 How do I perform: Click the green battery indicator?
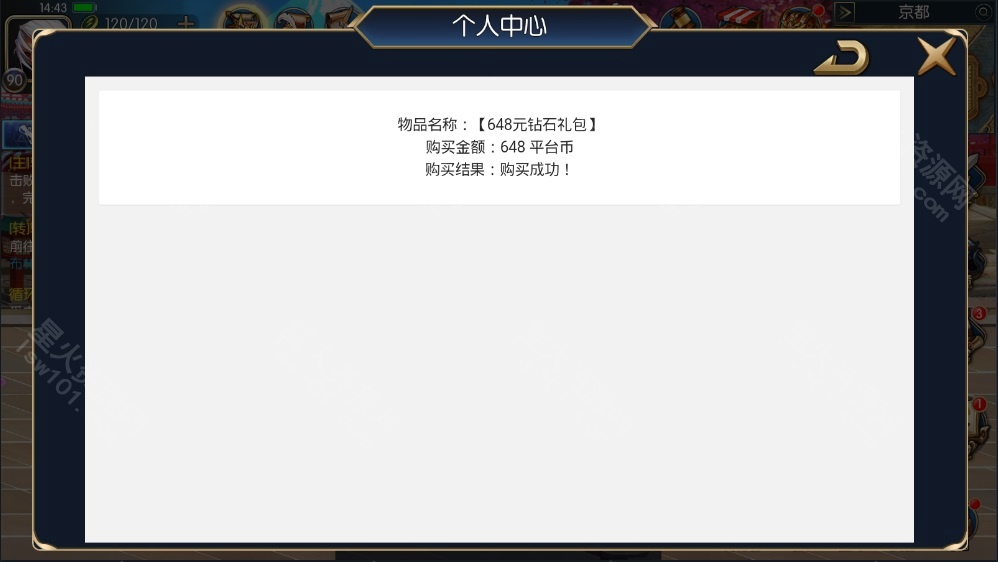coord(83,8)
